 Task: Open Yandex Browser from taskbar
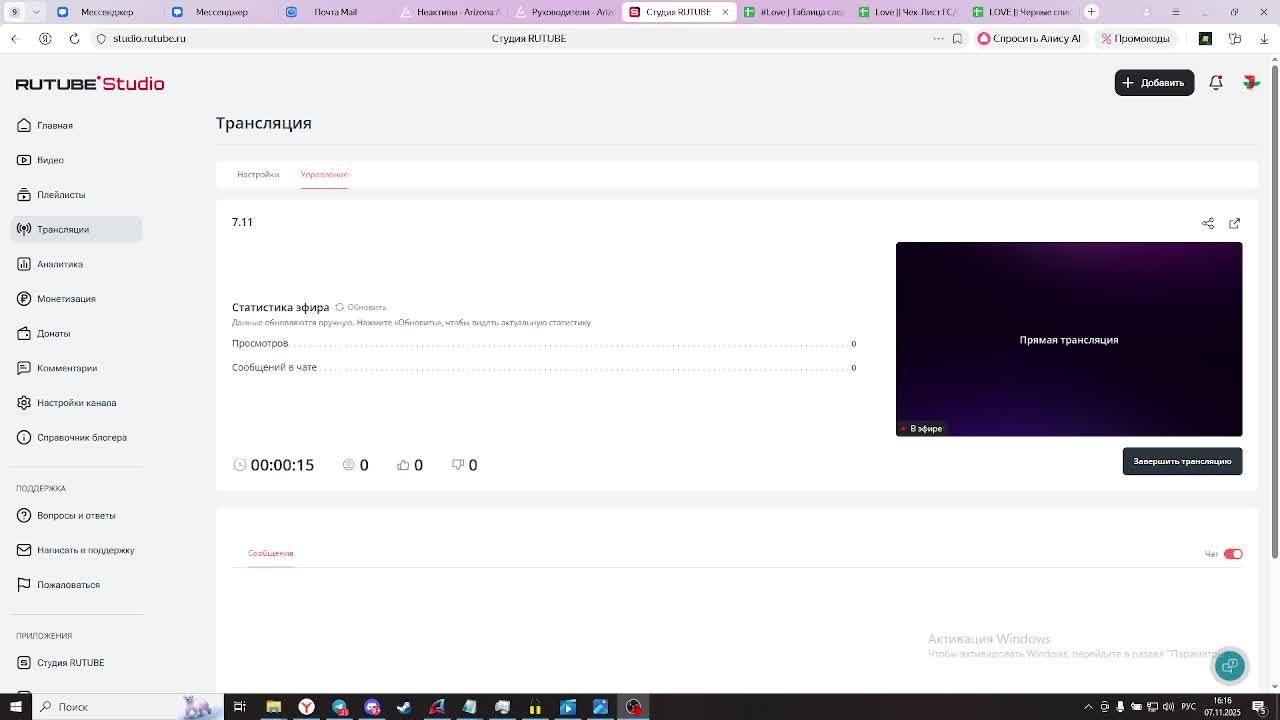pyautogui.click(x=306, y=707)
